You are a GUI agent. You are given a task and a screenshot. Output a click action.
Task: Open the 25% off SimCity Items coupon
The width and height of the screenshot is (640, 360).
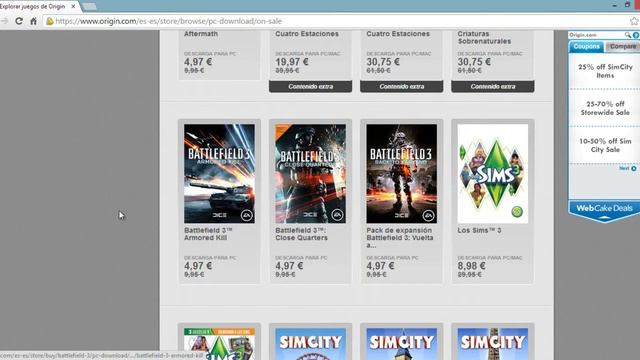(x=605, y=71)
